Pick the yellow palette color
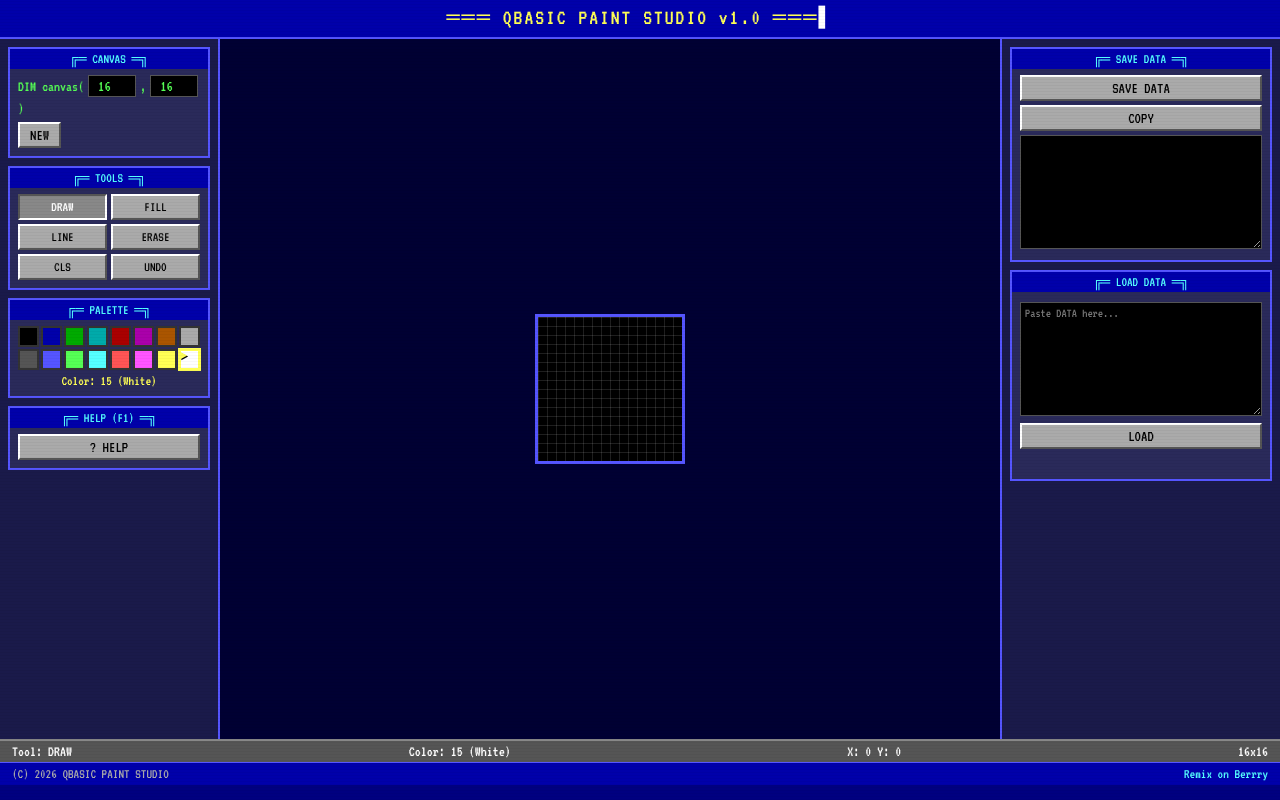This screenshot has width=1280, height=800. pos(166,359)
